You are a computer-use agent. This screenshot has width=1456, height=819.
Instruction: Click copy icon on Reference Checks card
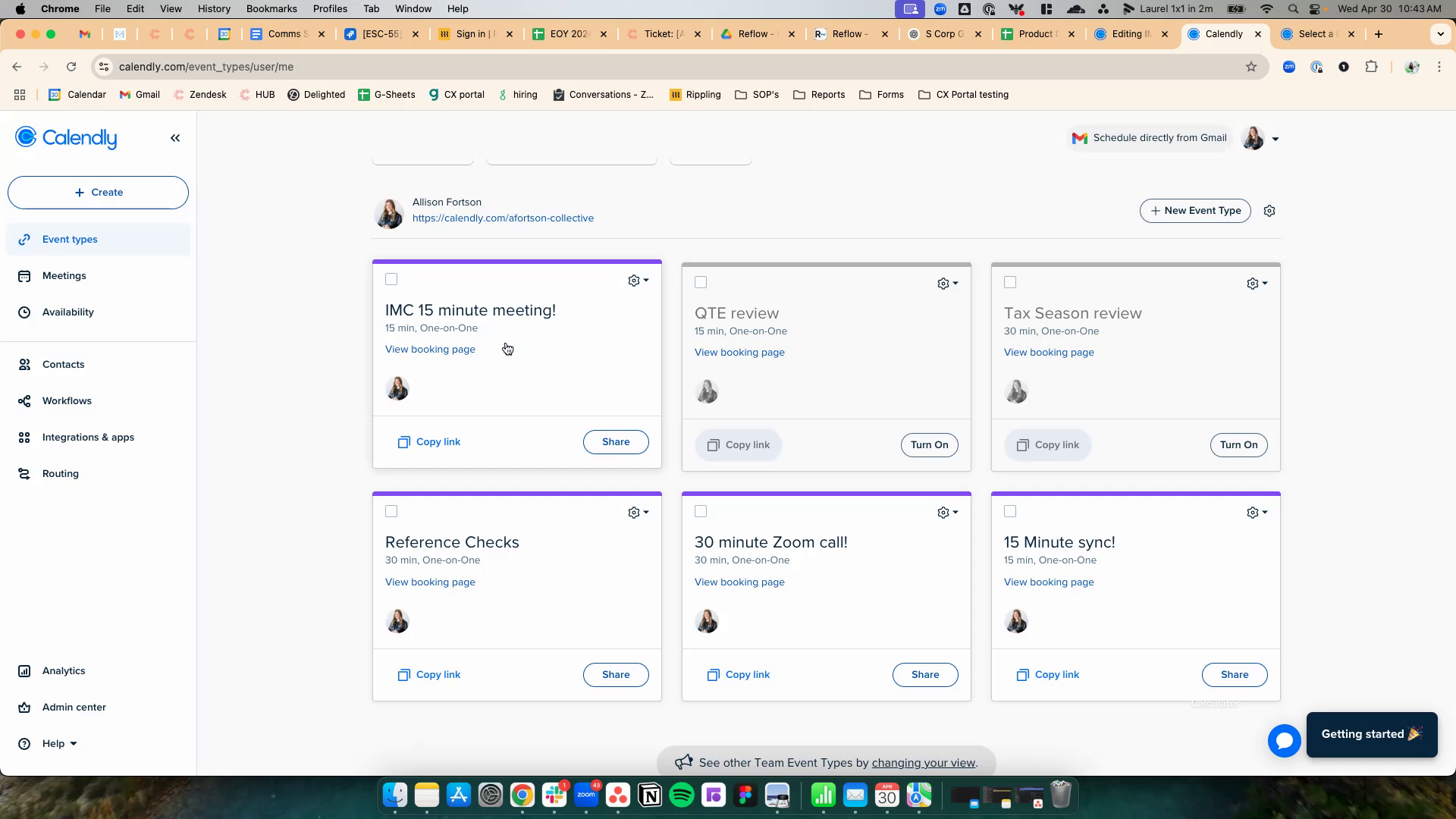click(x=404, y=675)
